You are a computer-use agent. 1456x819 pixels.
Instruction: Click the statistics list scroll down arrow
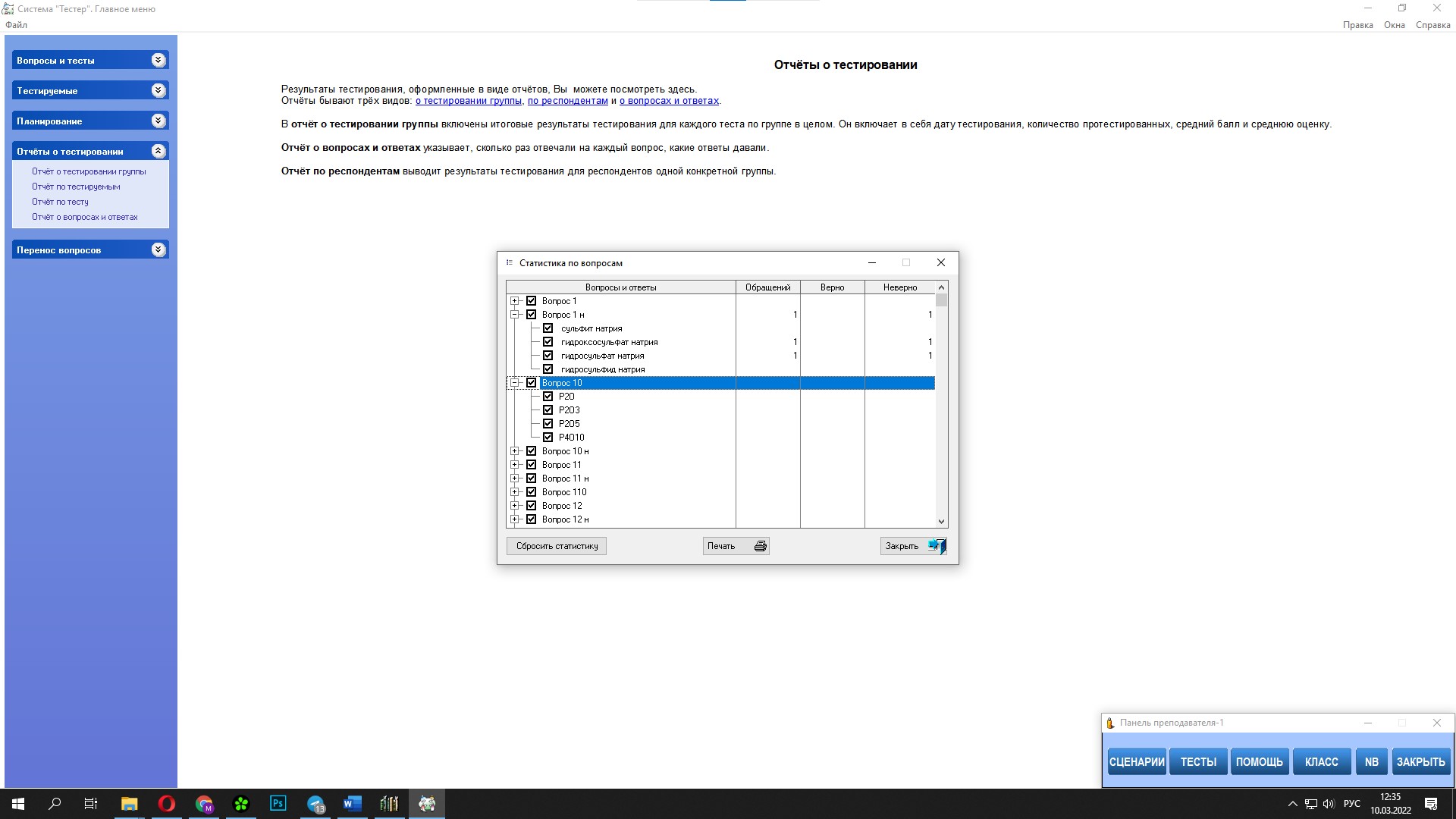(x=941, y=521)
